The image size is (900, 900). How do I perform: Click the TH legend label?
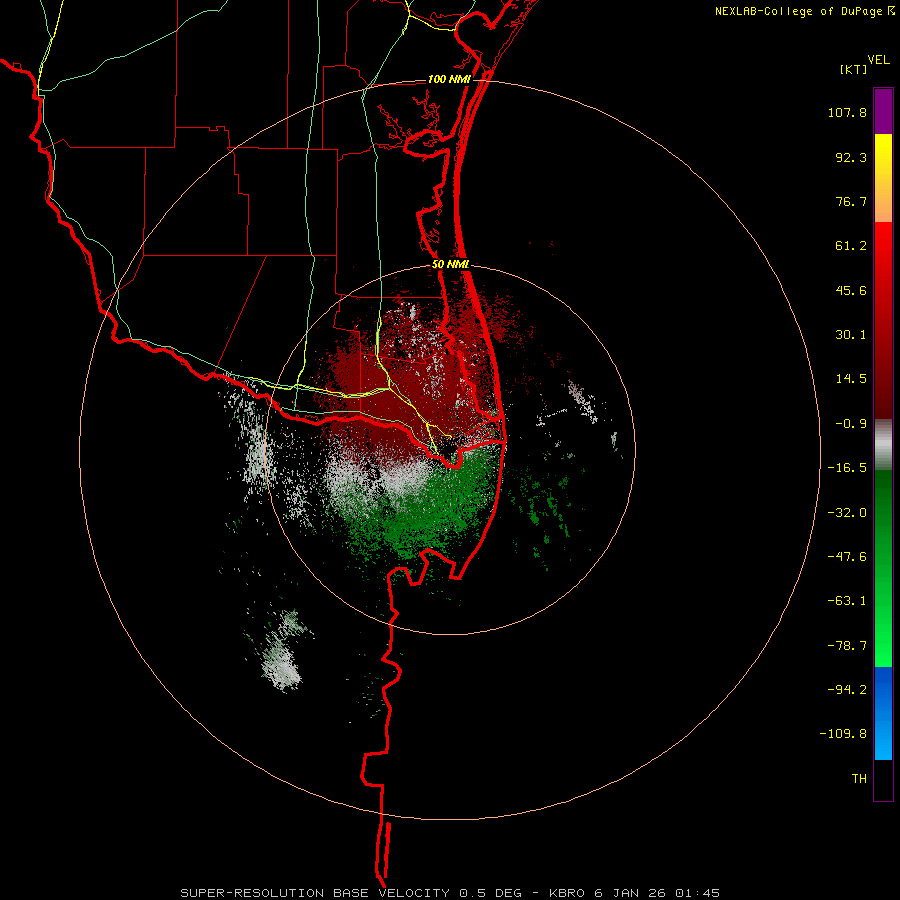coord(859,779)
